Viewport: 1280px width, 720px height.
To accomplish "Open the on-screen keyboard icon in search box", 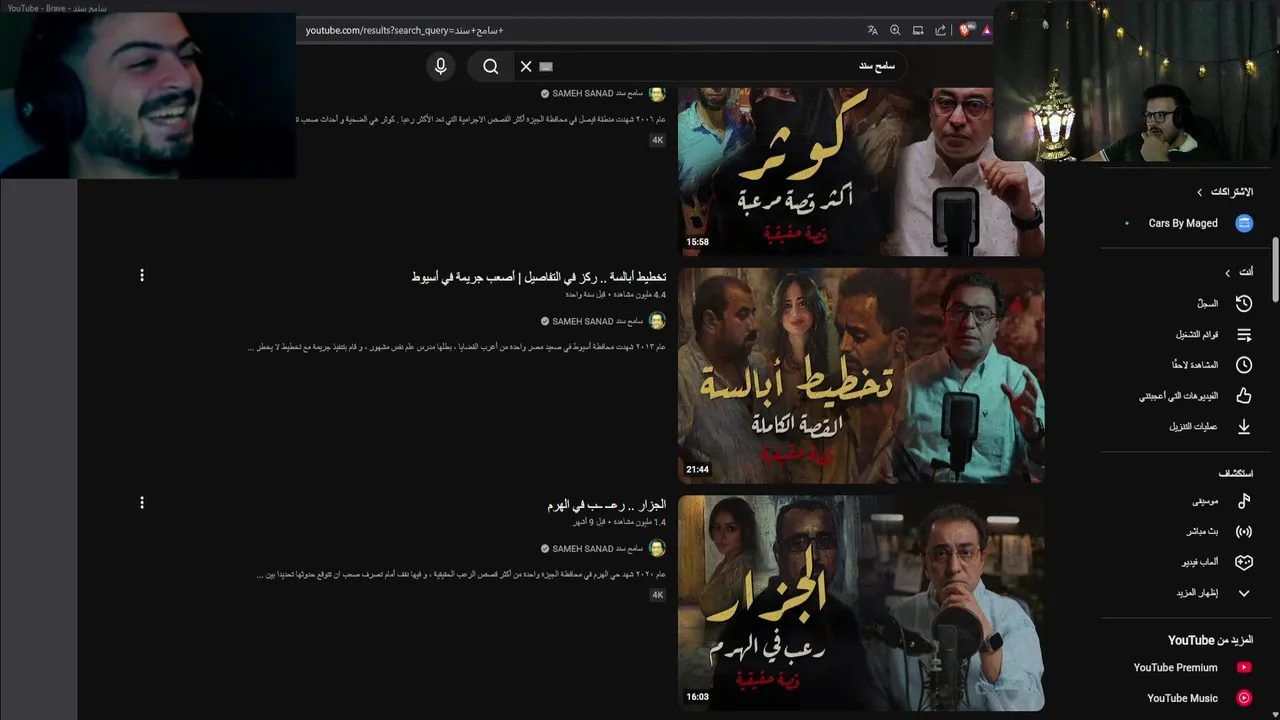I will [x=546, y=66].
